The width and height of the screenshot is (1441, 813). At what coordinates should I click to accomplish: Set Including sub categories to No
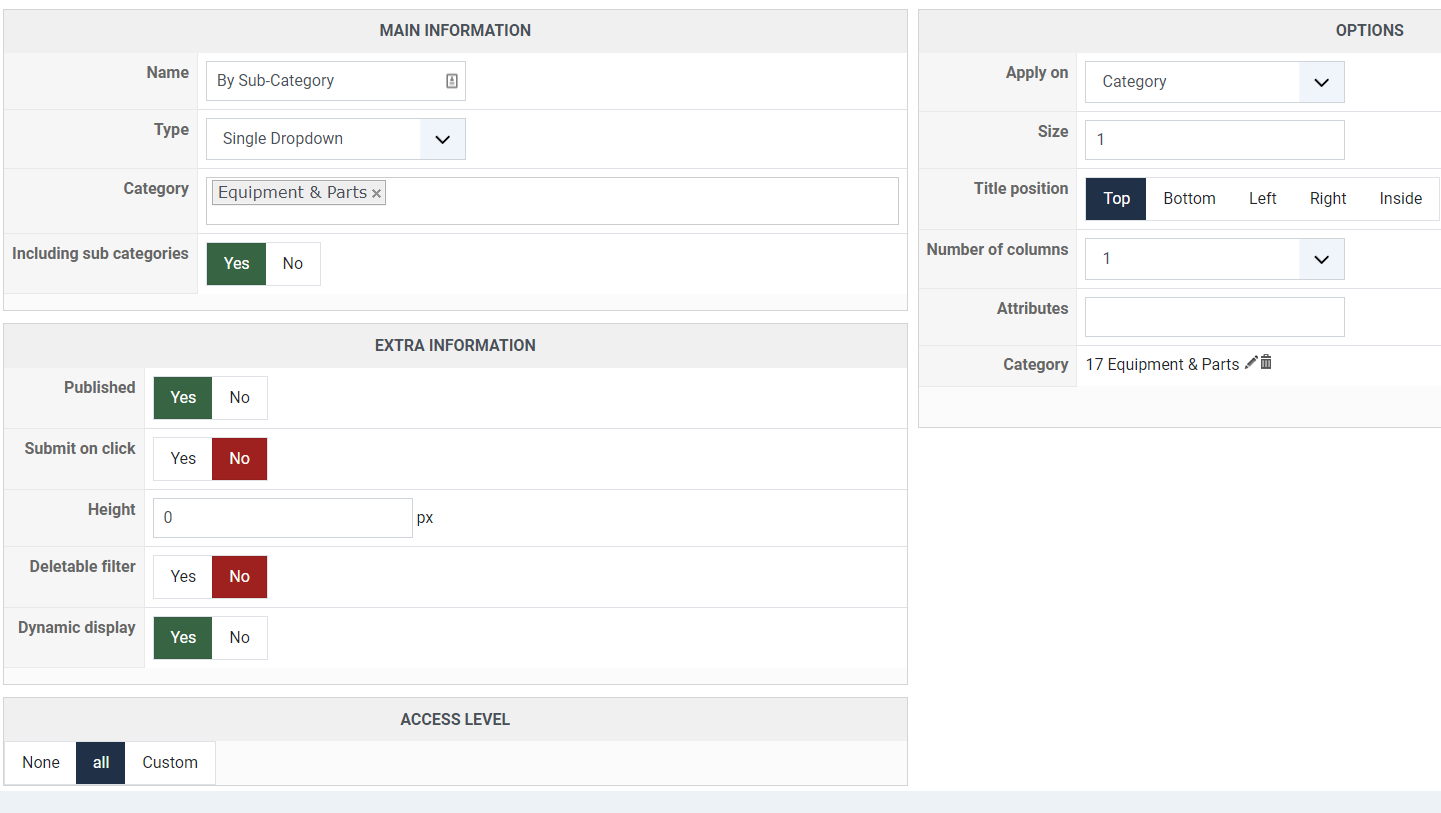(x=293, y=264)
